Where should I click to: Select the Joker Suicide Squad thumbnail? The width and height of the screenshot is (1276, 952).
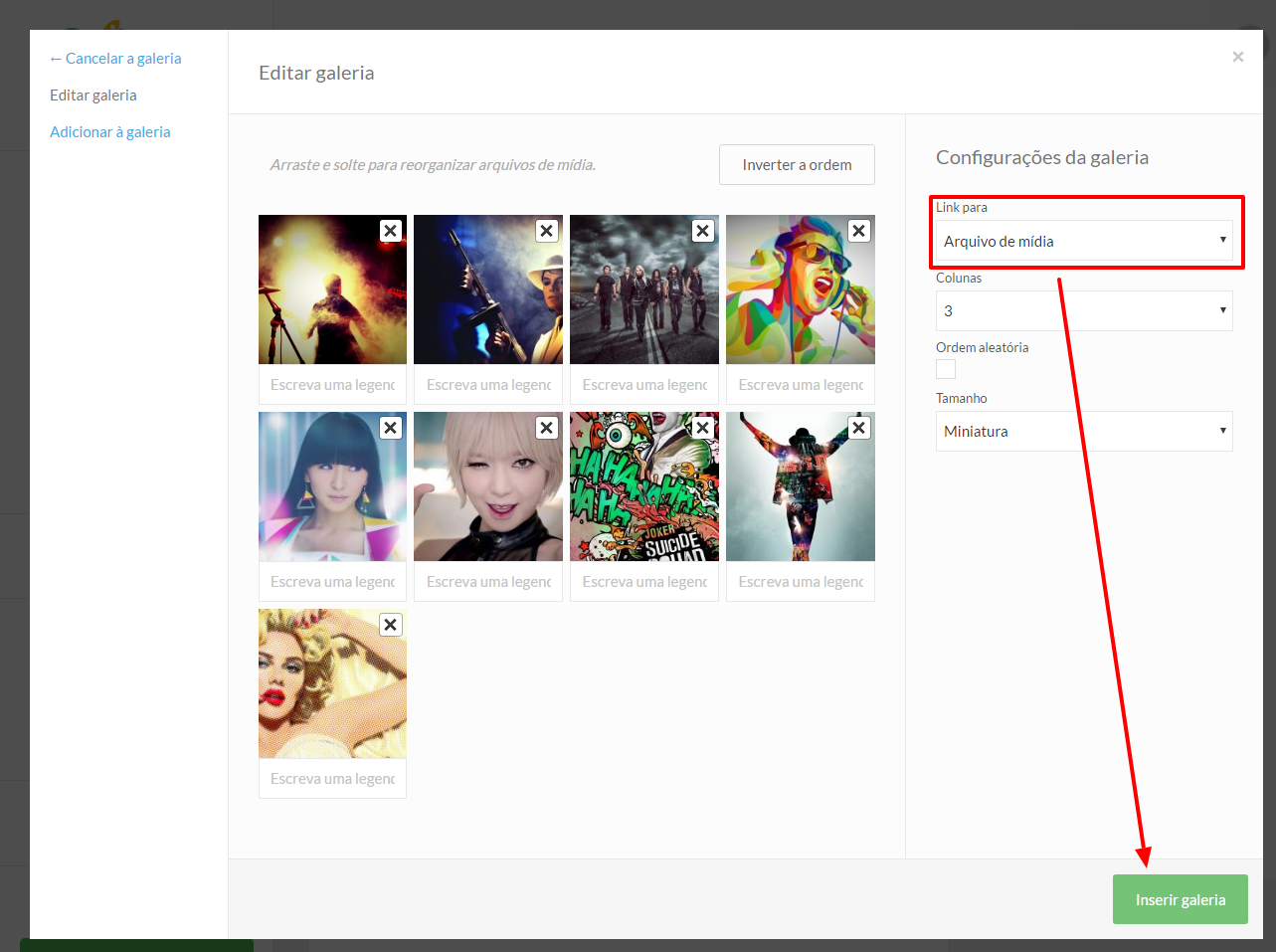pos(644,486)
